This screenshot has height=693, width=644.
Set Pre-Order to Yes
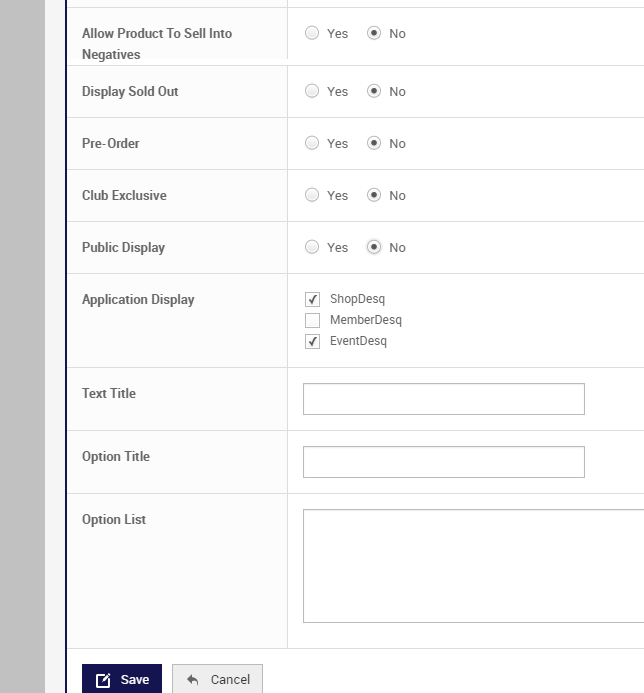point(312,143)
